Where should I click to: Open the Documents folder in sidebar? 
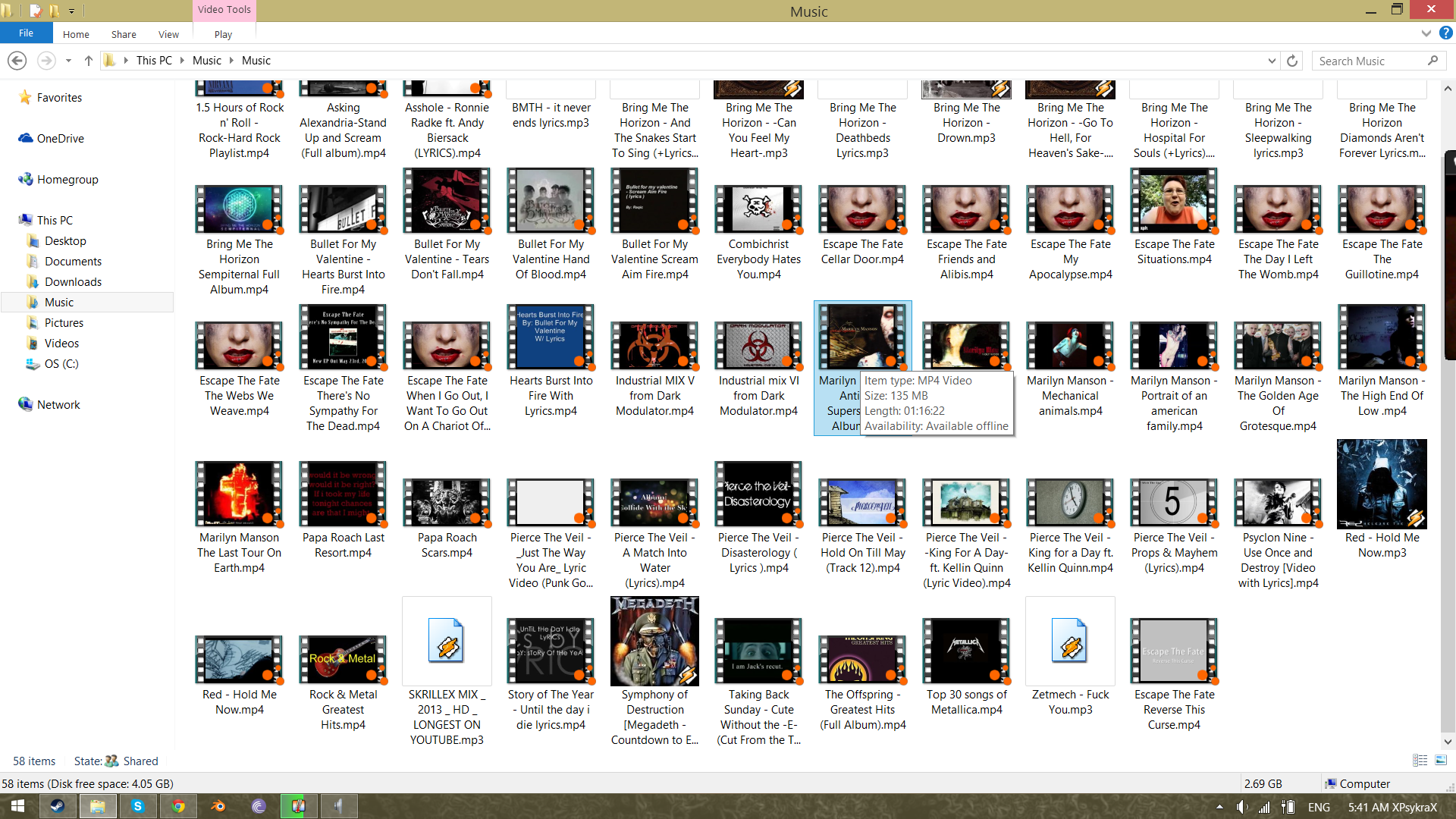click(x=73, y=262)
